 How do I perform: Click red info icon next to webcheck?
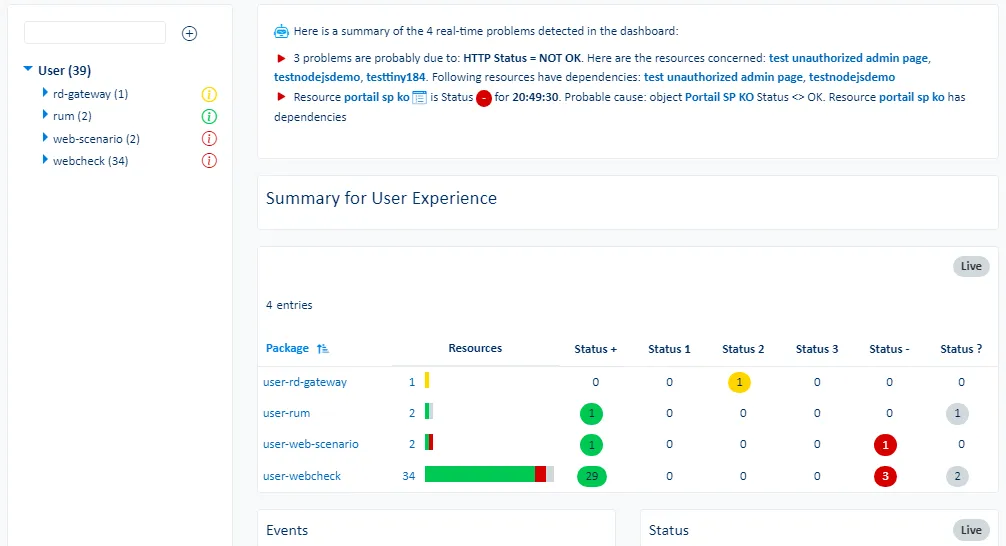[x=209, y=161]
